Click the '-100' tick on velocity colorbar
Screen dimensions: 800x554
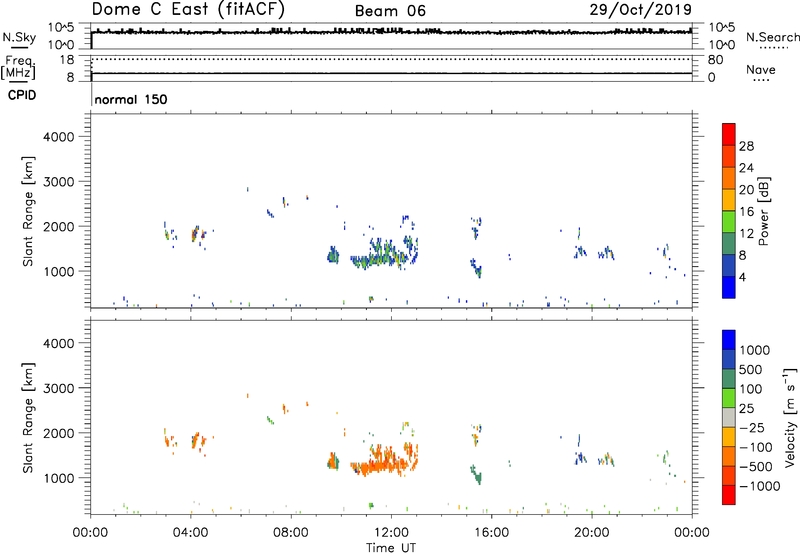click(756, 447)
